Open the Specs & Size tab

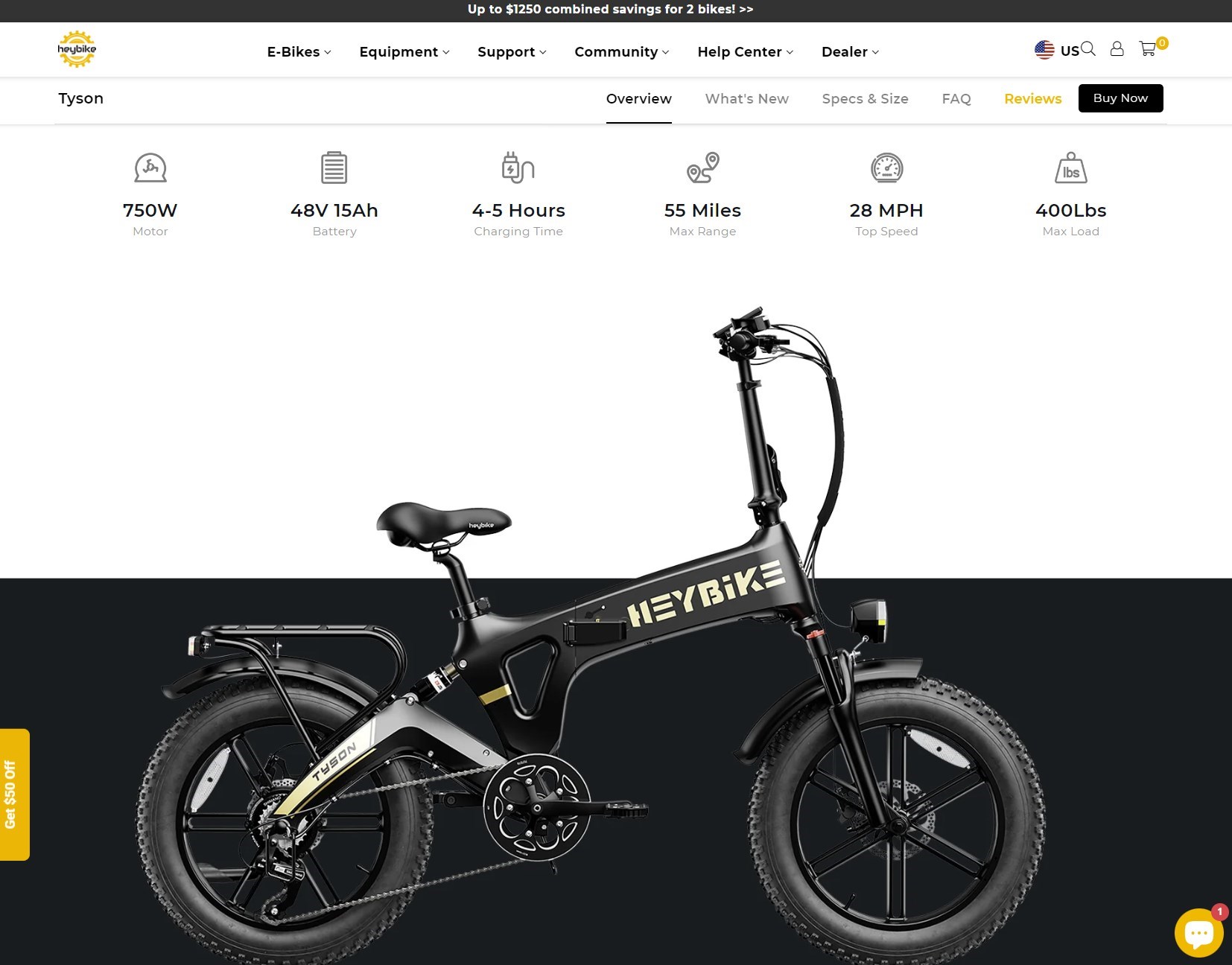pyautogui.click(x=866, y=98)
